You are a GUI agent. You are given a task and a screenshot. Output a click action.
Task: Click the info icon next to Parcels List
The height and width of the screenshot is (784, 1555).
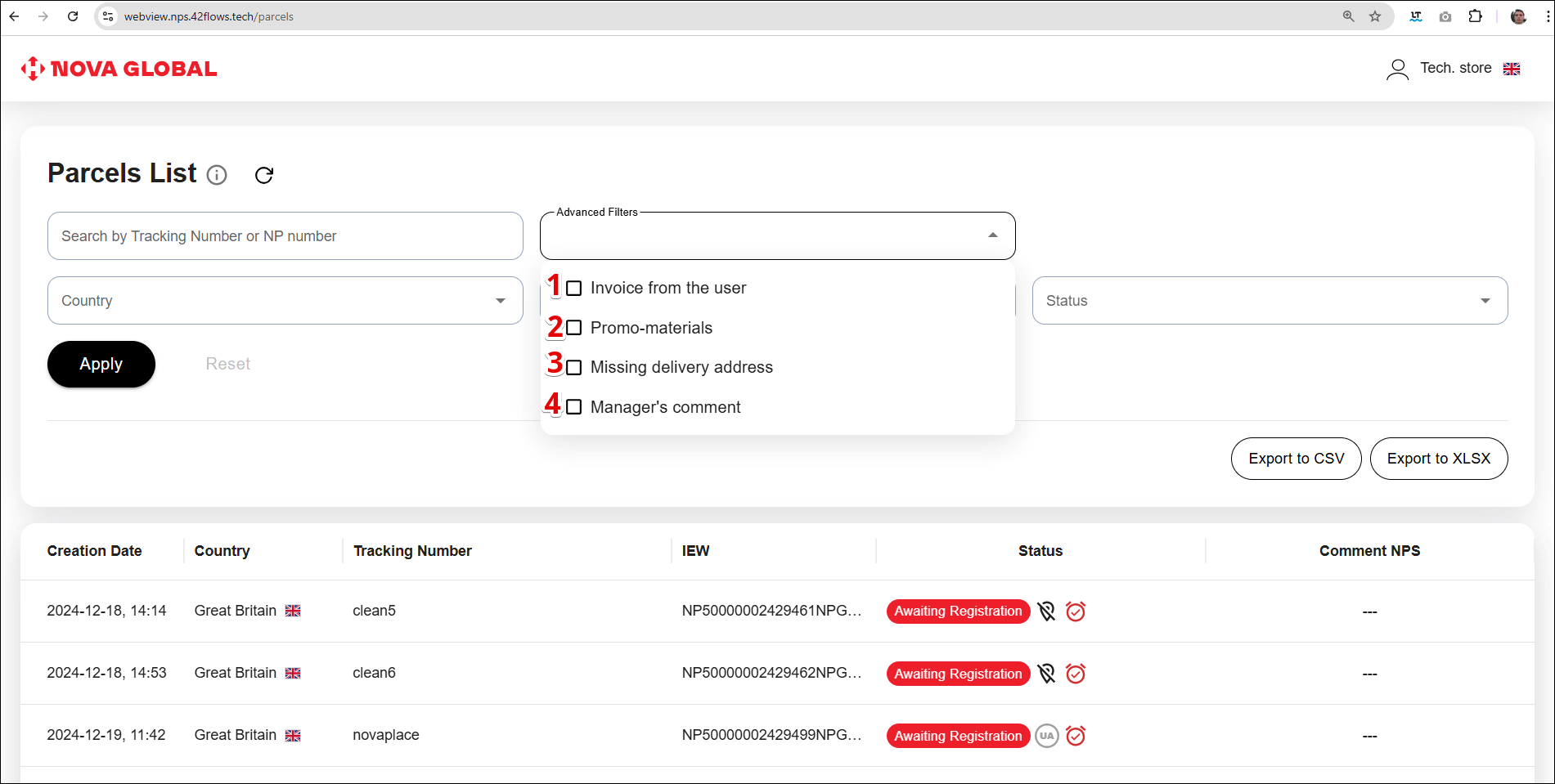(217, 175)
